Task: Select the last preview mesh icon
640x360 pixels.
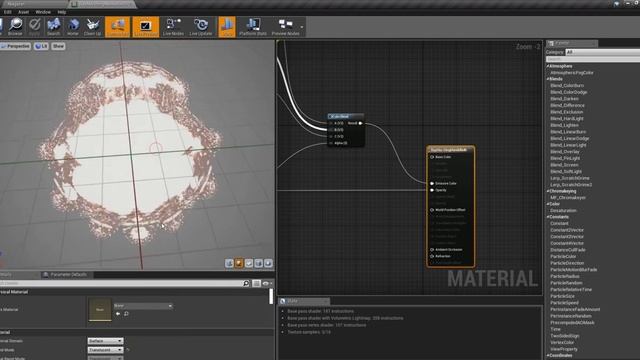Action: 268,263
